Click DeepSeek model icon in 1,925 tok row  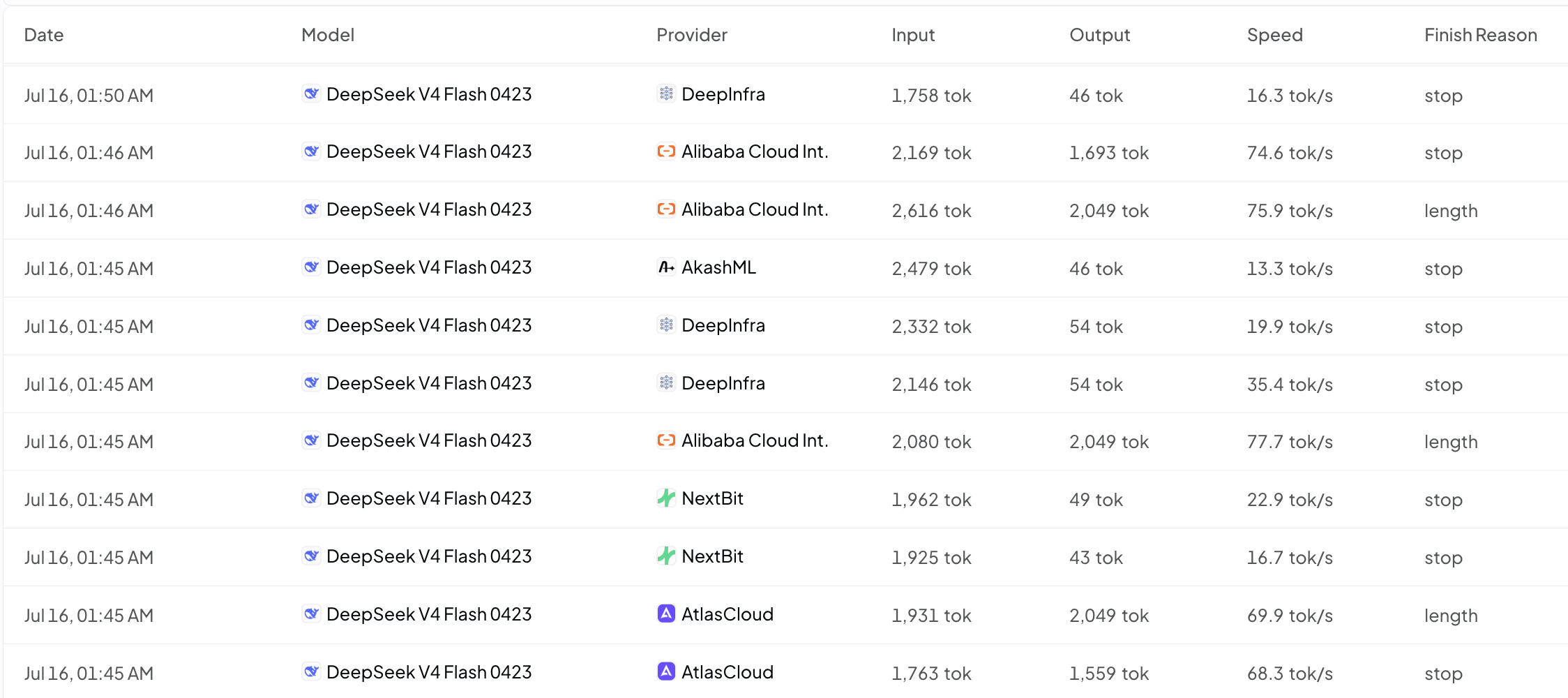(311, 556)
